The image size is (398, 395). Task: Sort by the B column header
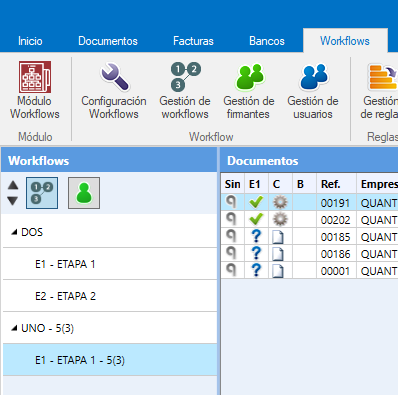304,184
